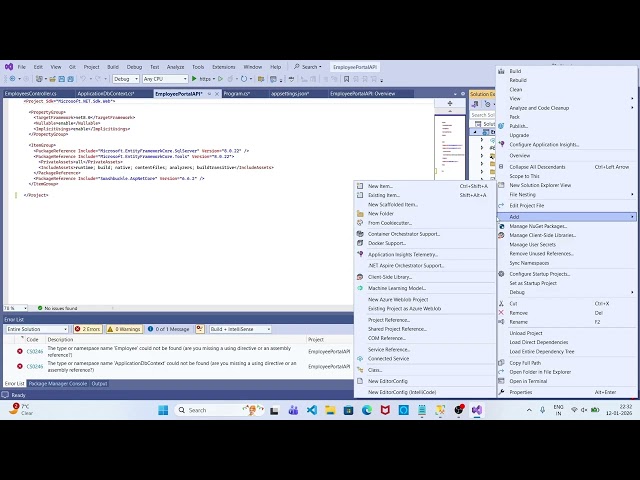The height and width of the screenshot is (480, 640).
Task: Click the Save toolbar icon
Action: [62, 79]
